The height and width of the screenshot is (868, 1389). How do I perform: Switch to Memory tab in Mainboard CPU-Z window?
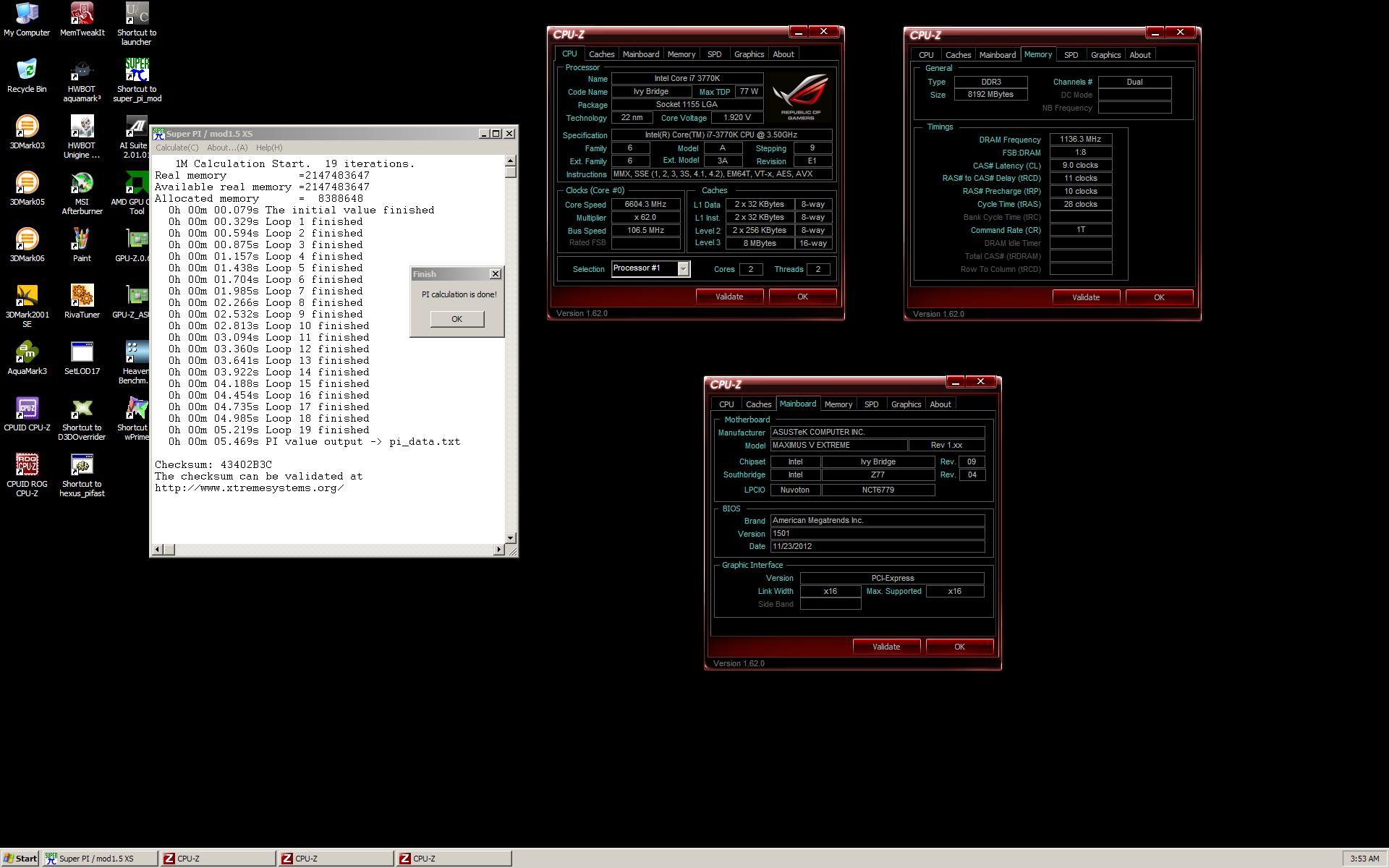(838, 404)
